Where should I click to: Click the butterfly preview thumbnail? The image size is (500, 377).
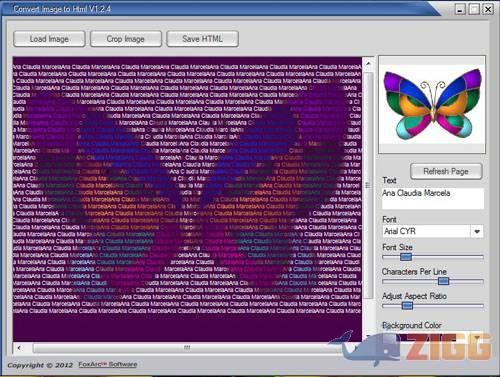click(432, 104)
